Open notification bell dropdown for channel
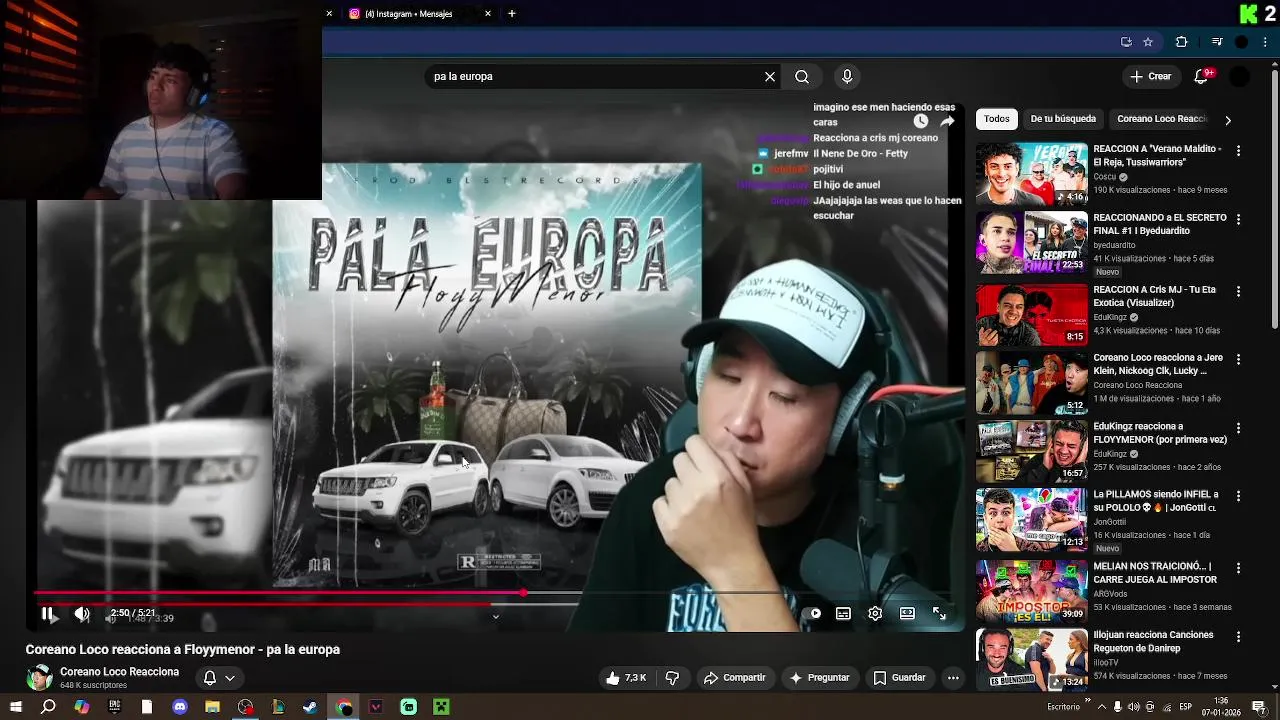Viewport: 1280px width, 720px height. pyautogui.click(x=219, y=678)
